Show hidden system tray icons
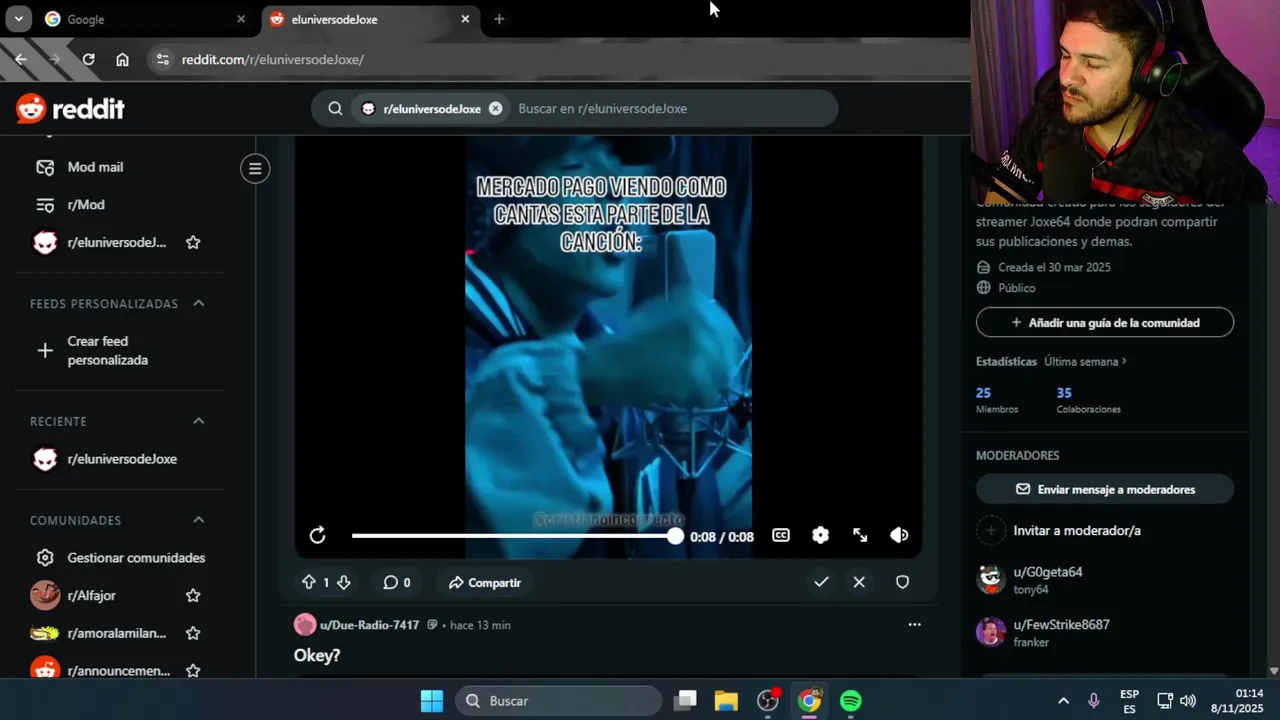The image size is (1280, 720). click(1063, 701)
